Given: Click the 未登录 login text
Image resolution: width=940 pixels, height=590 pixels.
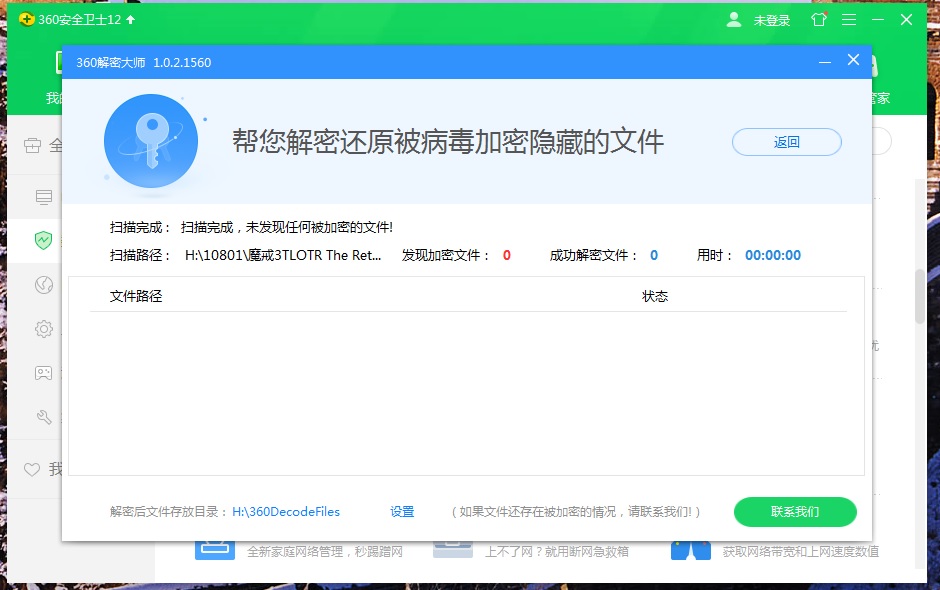Looking at the screenshot, I should 772,20.
